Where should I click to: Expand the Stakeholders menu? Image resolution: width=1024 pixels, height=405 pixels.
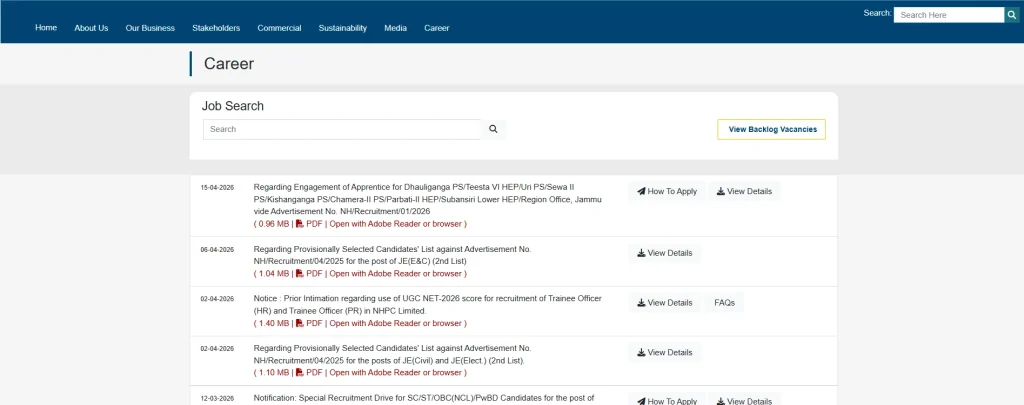click(216, 28)
